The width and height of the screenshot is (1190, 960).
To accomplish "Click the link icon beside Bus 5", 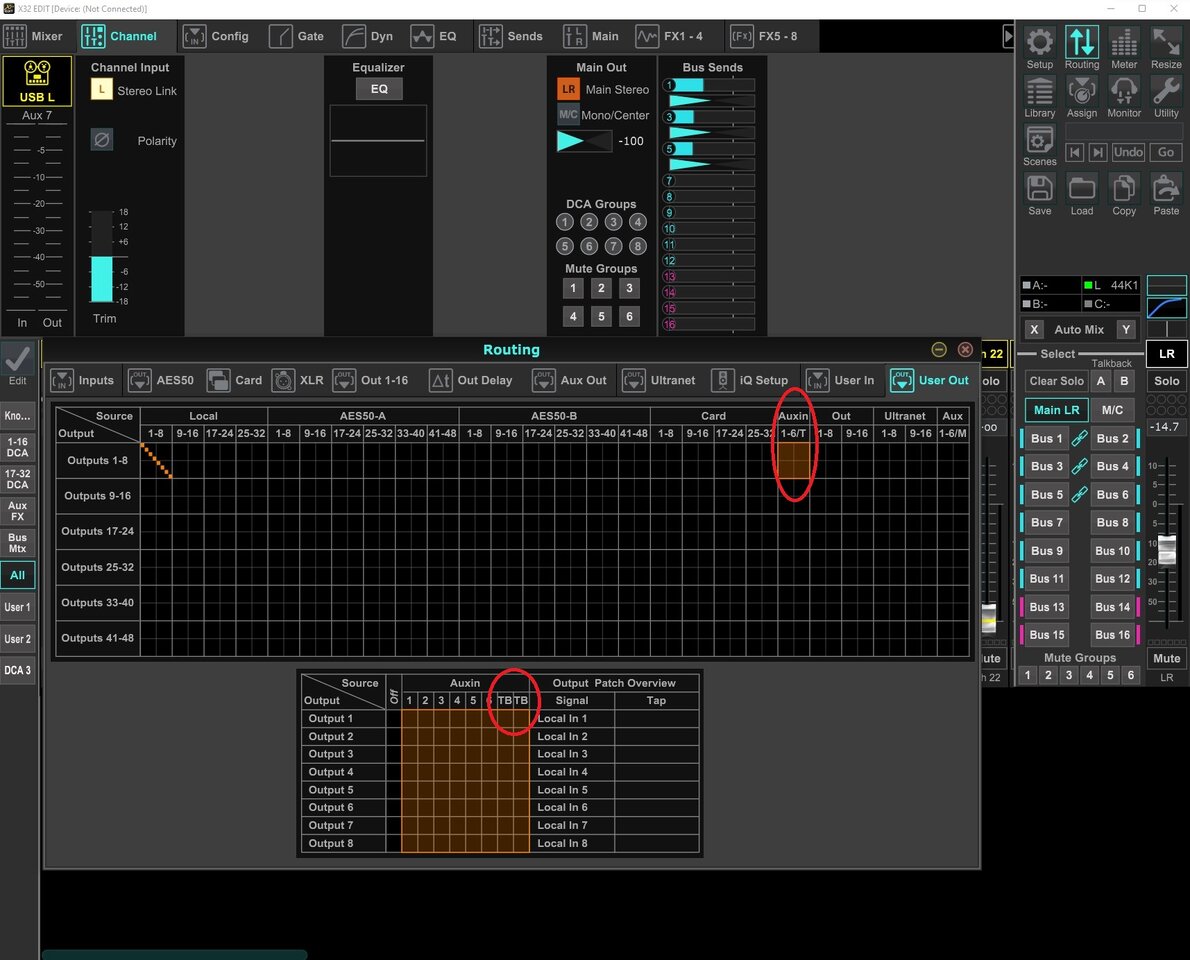I will (x=1079, y=495).
